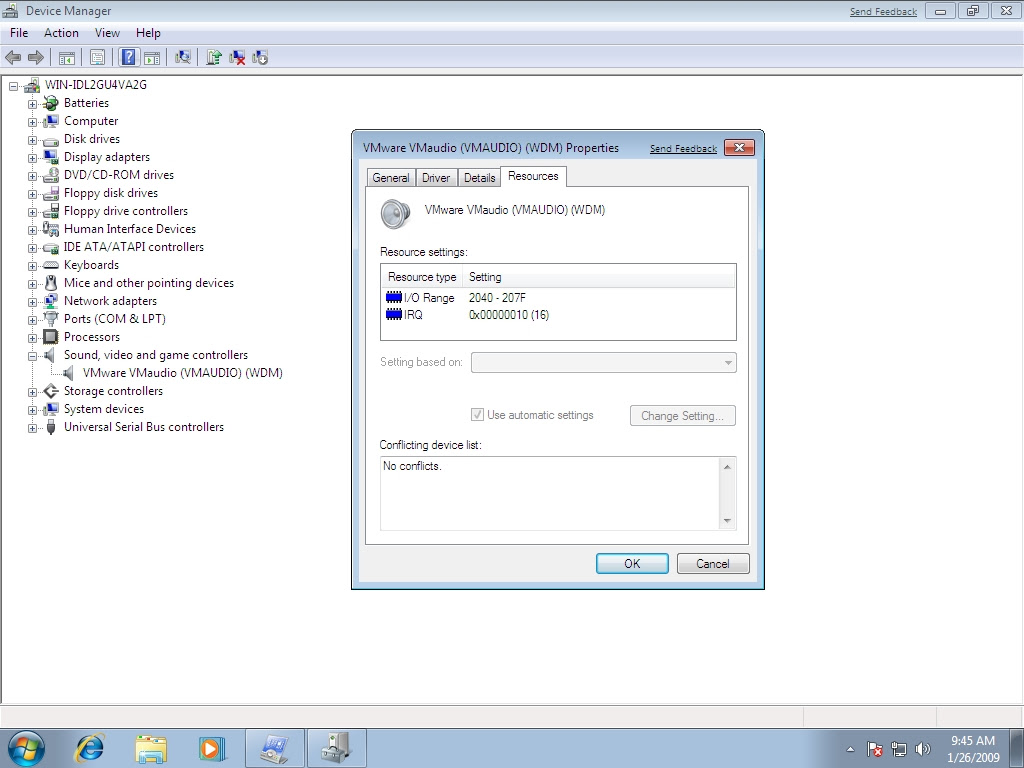This screenshot has width=1024, height=768.
Task: Expand the Storage controllers category
Action: 32,392
